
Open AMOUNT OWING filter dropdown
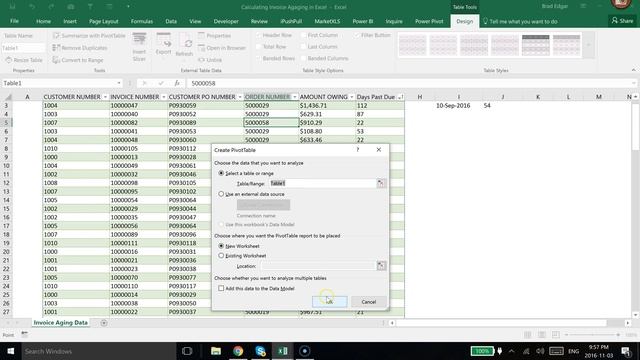pos(351,97)
